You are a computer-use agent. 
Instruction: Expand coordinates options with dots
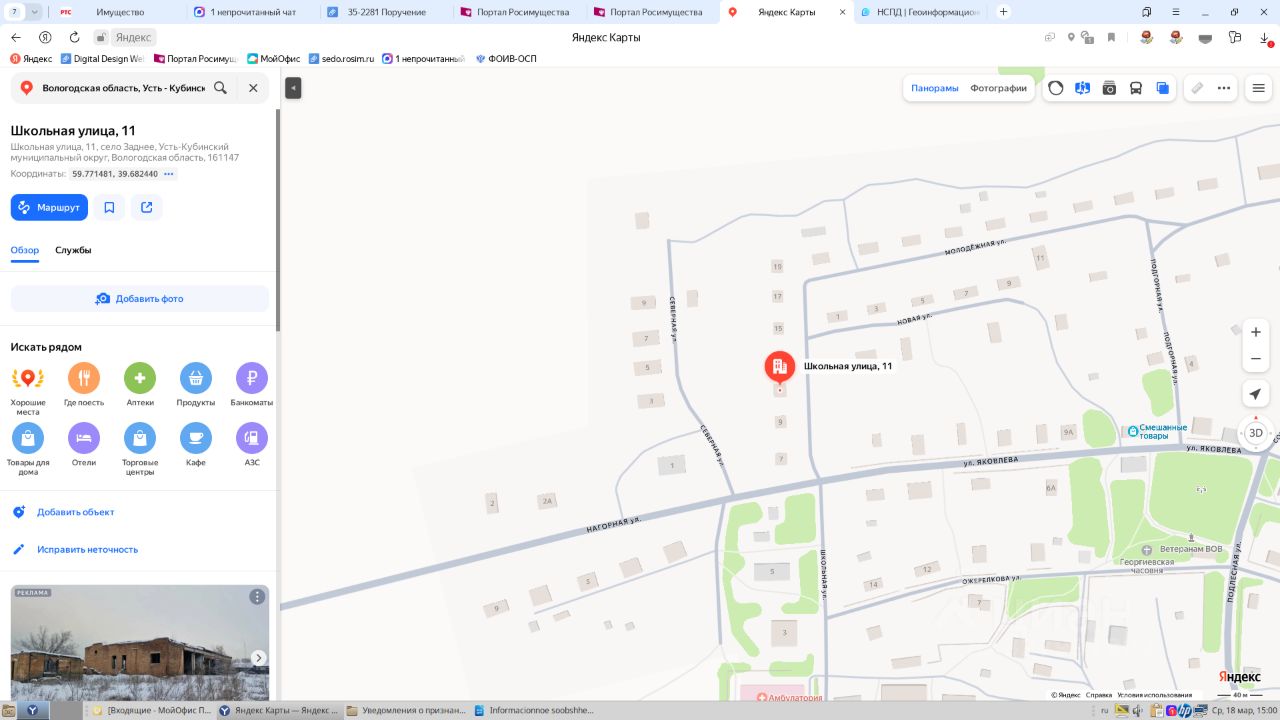click(169, 174)
